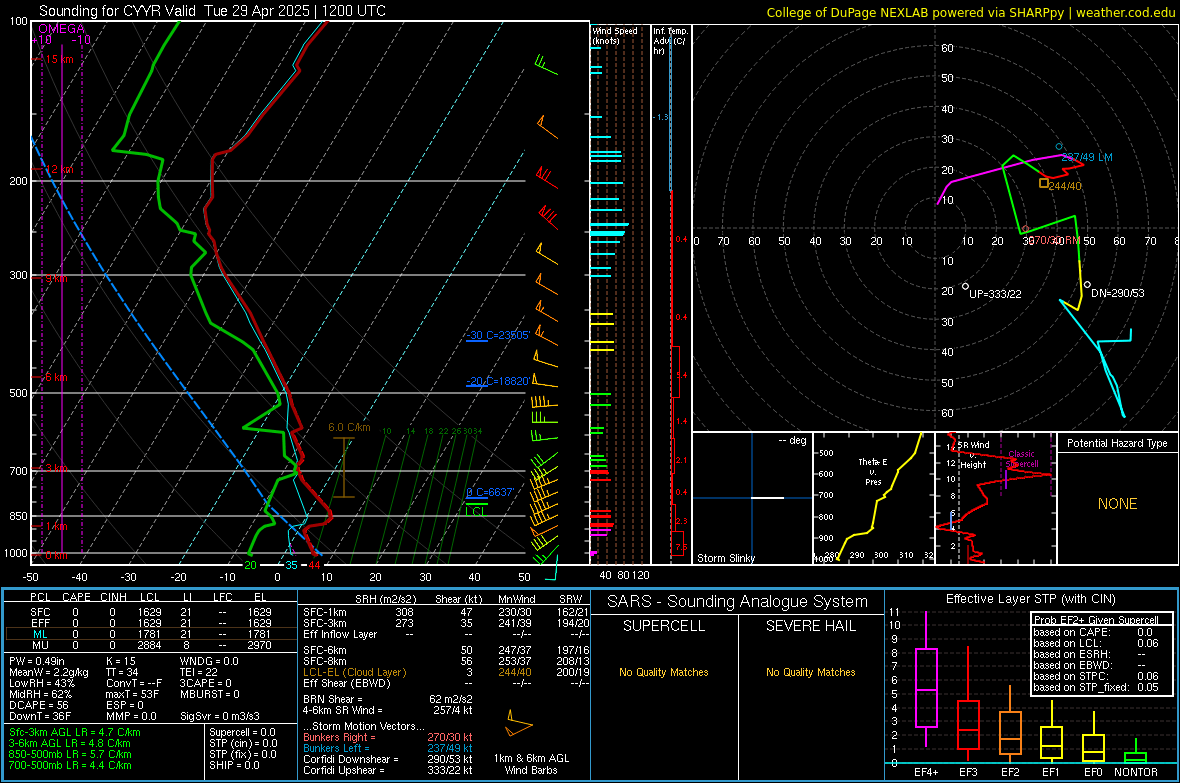Viewport: 1180px width, 783px height.
Task: Click the Theta-E v. Pres label
Action: pyautogui.click(x=873, y=472)
